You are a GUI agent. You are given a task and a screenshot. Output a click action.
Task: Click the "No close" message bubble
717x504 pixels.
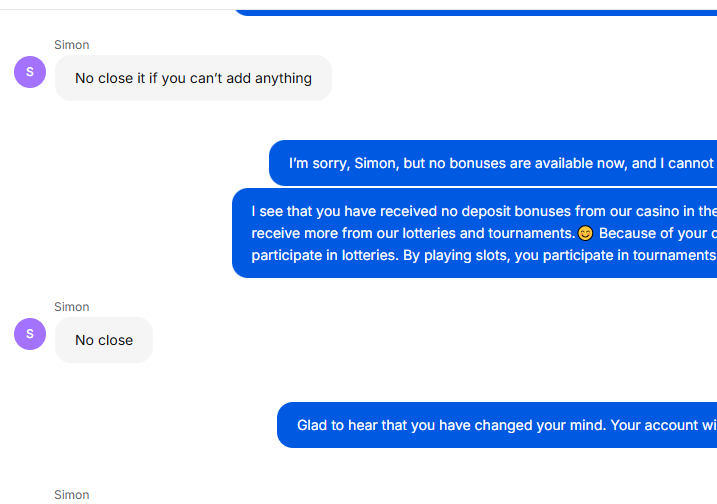coord(104,340)
